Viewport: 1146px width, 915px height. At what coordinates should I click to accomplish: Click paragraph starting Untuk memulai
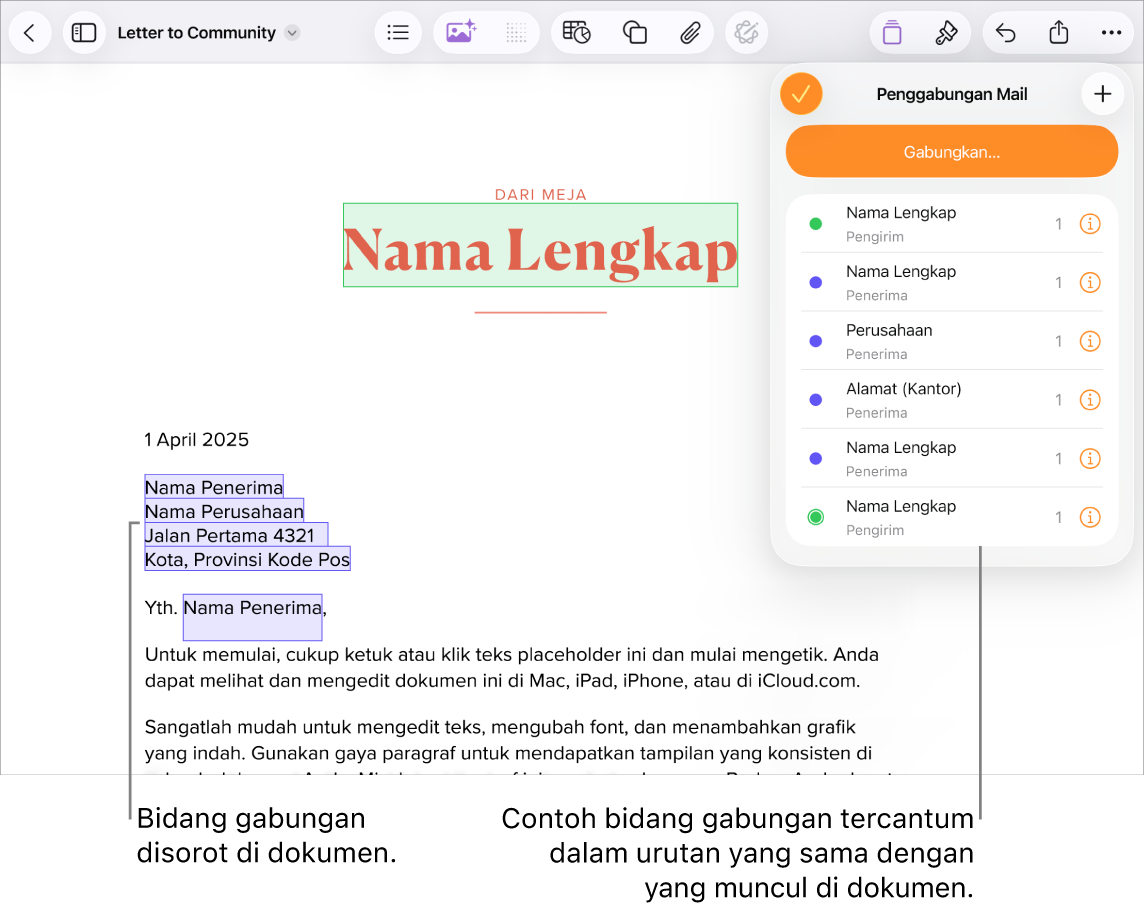(x=512, y=668)
